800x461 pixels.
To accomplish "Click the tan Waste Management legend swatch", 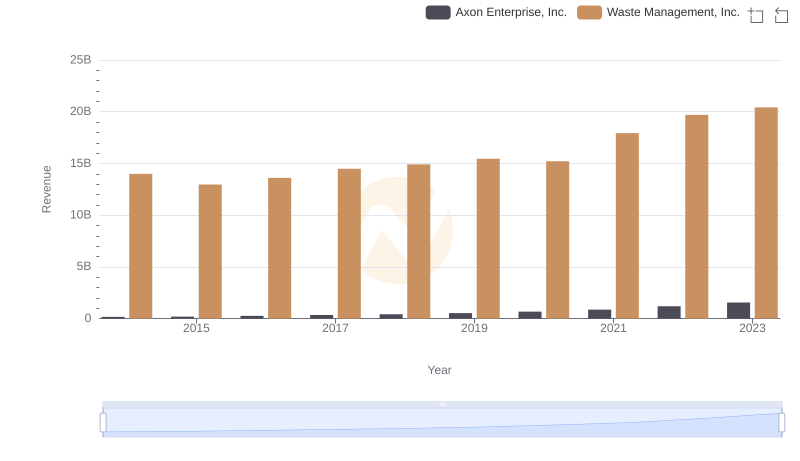I will coord(589,12).
